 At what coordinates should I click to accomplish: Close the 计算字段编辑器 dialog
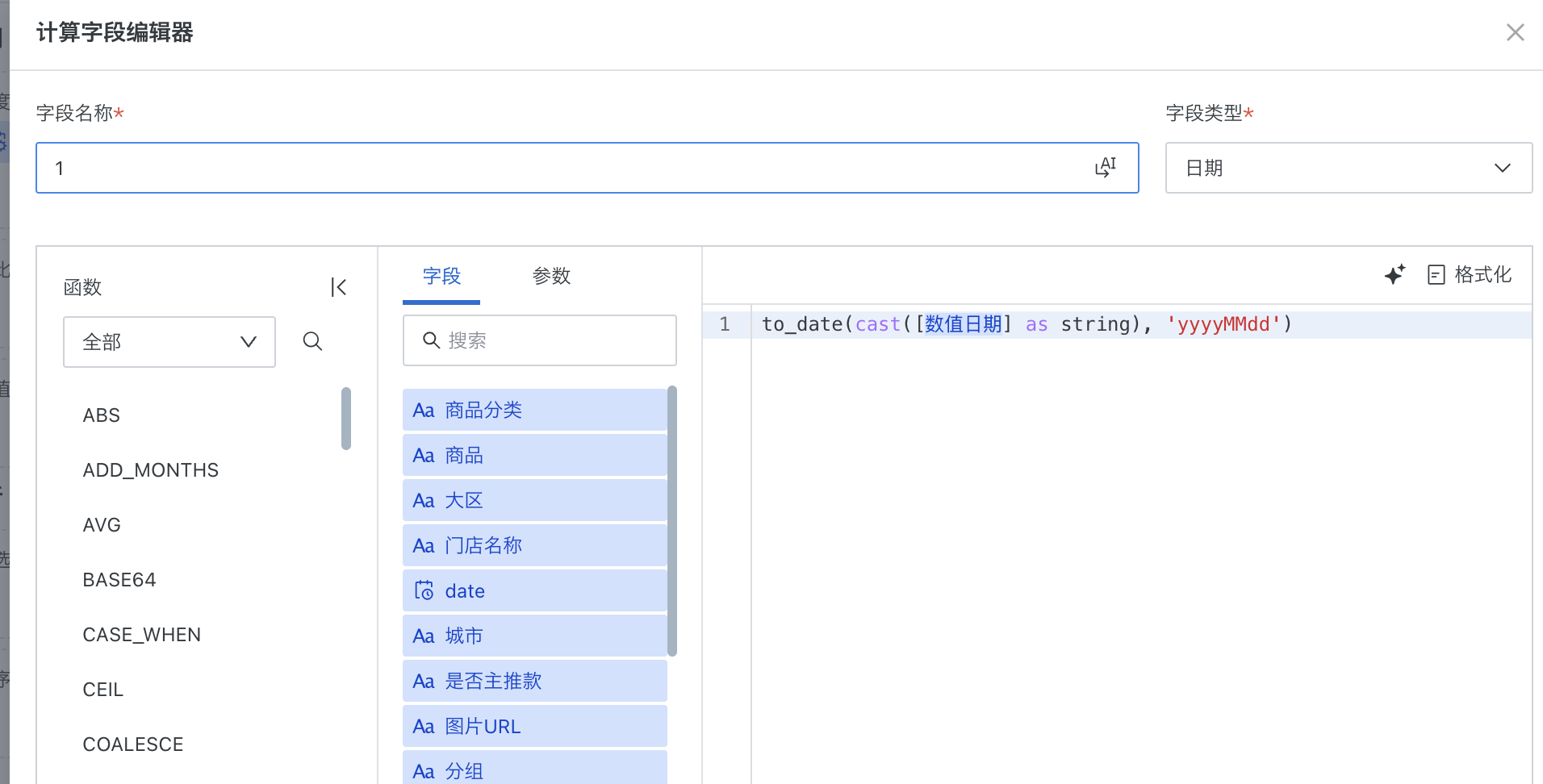[x=1515, y=32]
